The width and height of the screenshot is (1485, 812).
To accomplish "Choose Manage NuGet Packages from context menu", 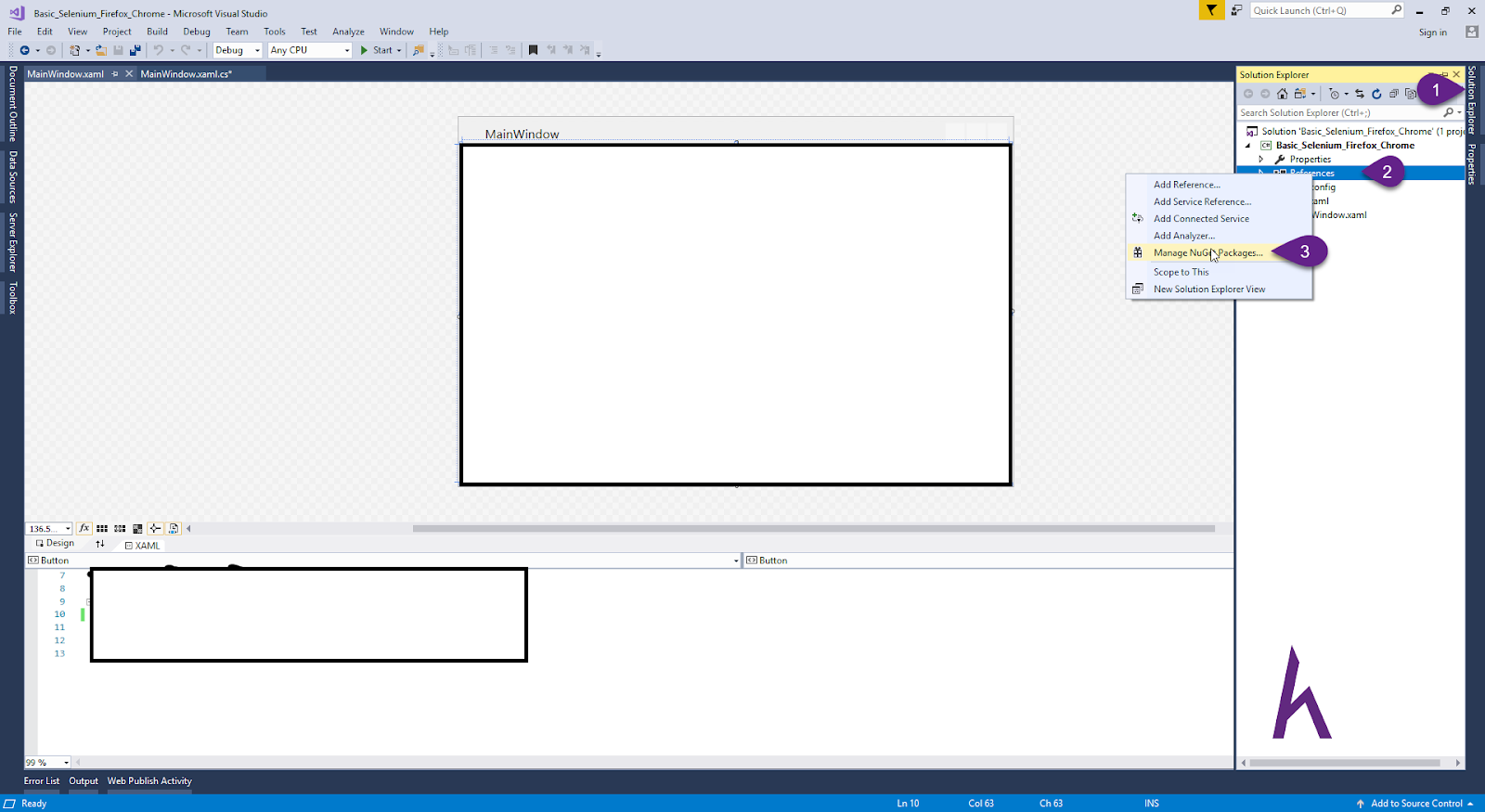I will click(1207, 252).
